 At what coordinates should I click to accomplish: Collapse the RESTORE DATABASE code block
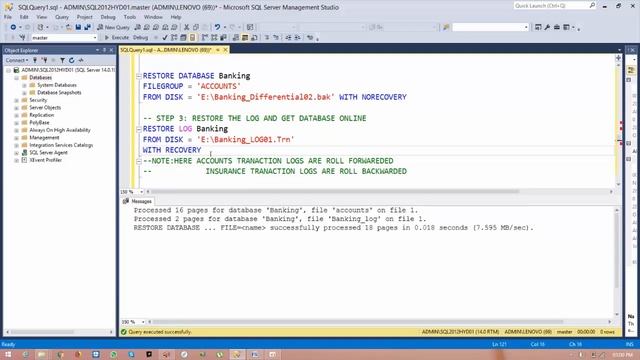139,76
